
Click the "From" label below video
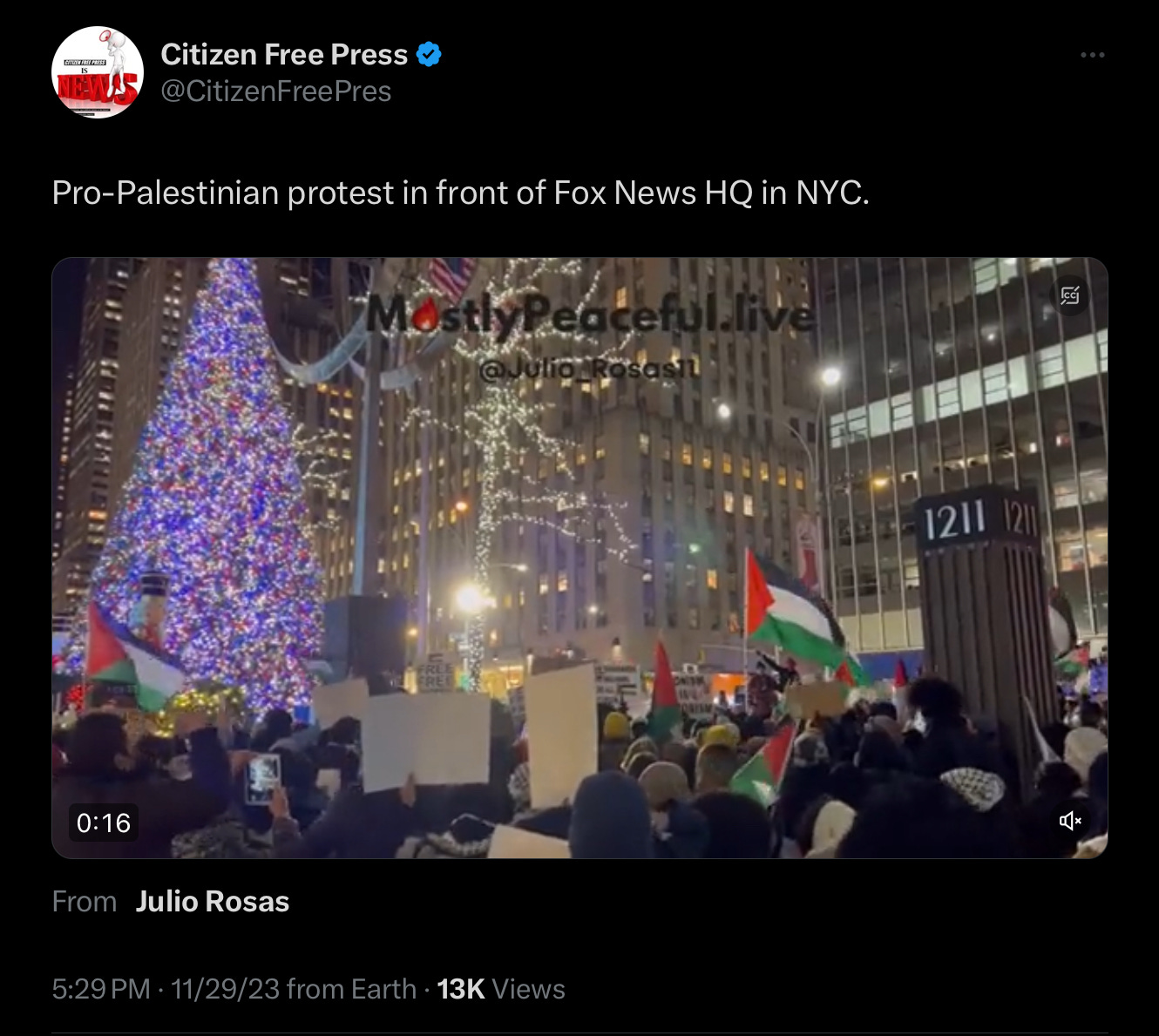(x=85, y=901)
